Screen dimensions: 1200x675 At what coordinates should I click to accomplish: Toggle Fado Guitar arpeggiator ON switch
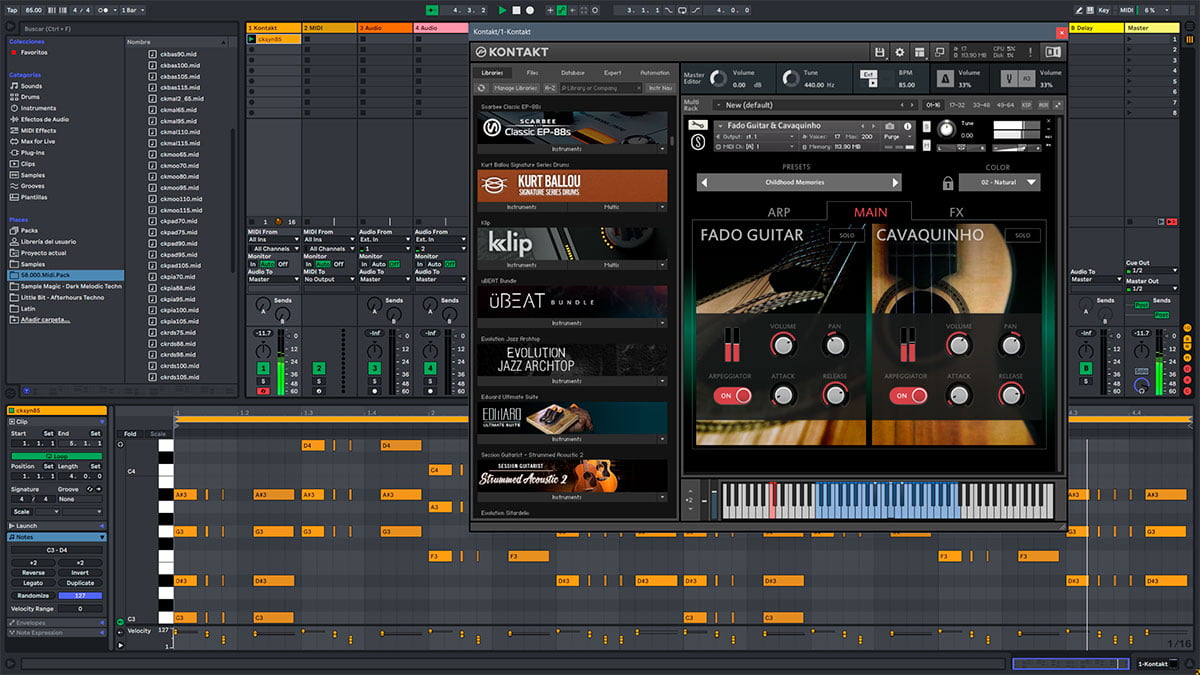click(733, 395)
